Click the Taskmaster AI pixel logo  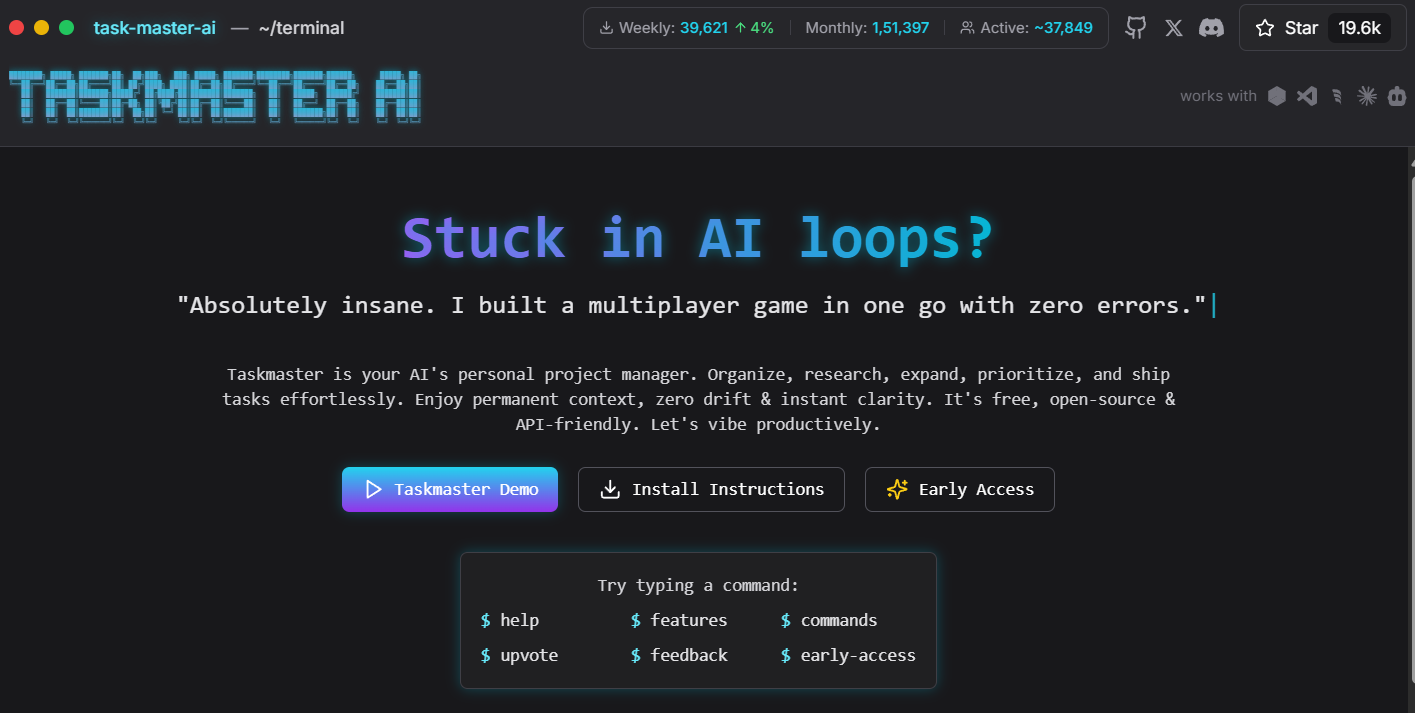pos(215,97)
